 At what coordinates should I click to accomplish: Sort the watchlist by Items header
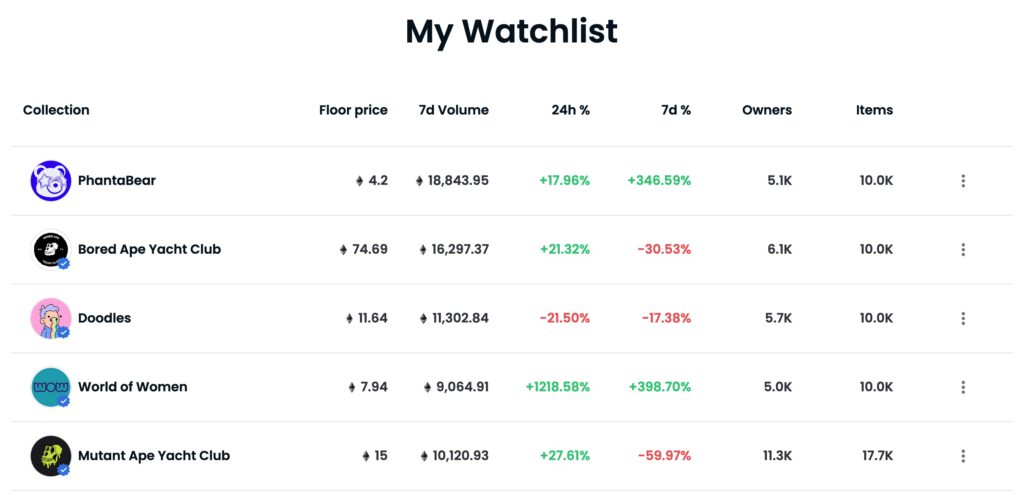click(x=874, y=110)
